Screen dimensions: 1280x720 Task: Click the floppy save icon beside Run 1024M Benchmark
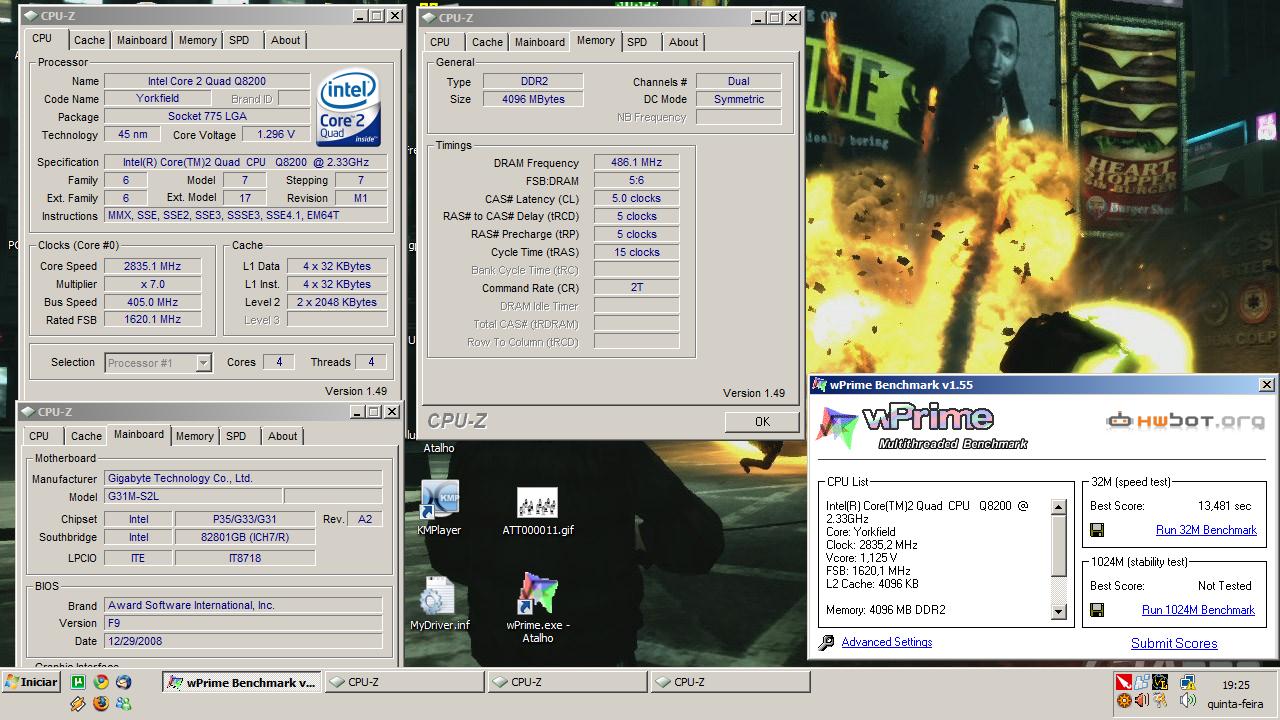click(x=1097, y=610)
